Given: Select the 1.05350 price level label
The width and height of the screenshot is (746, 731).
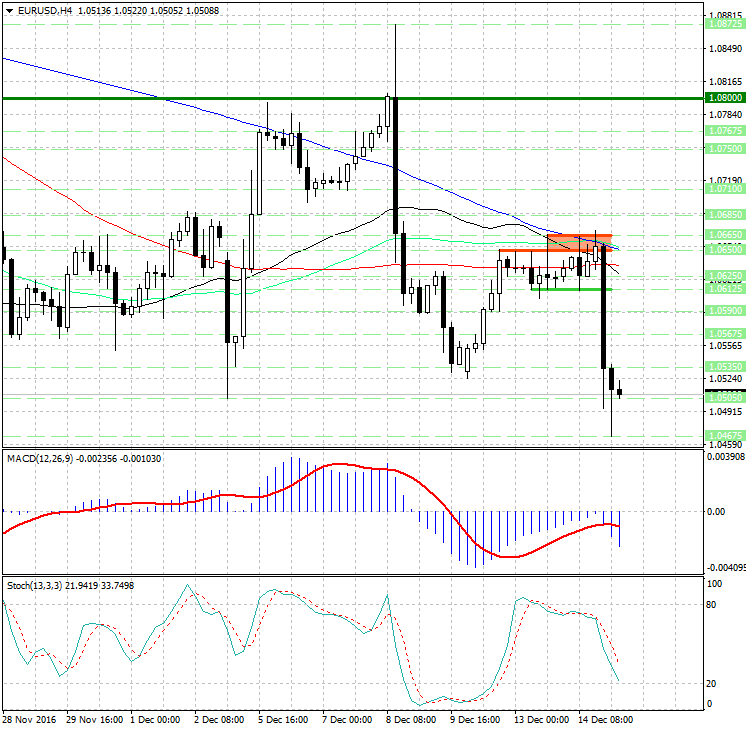Looking at the screenshot, I should 725,367.
